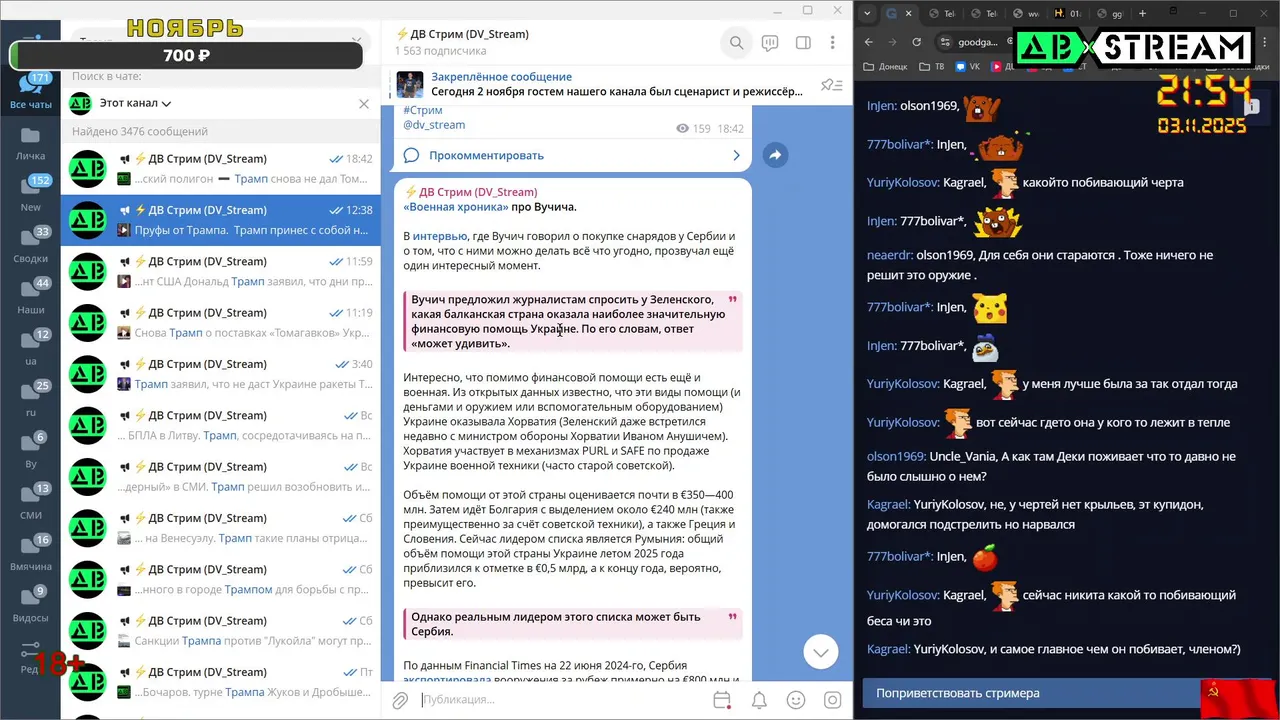Click the round camera video-message icon
Viewport: 1280px width, 720px height.
(x=832, y=700)
